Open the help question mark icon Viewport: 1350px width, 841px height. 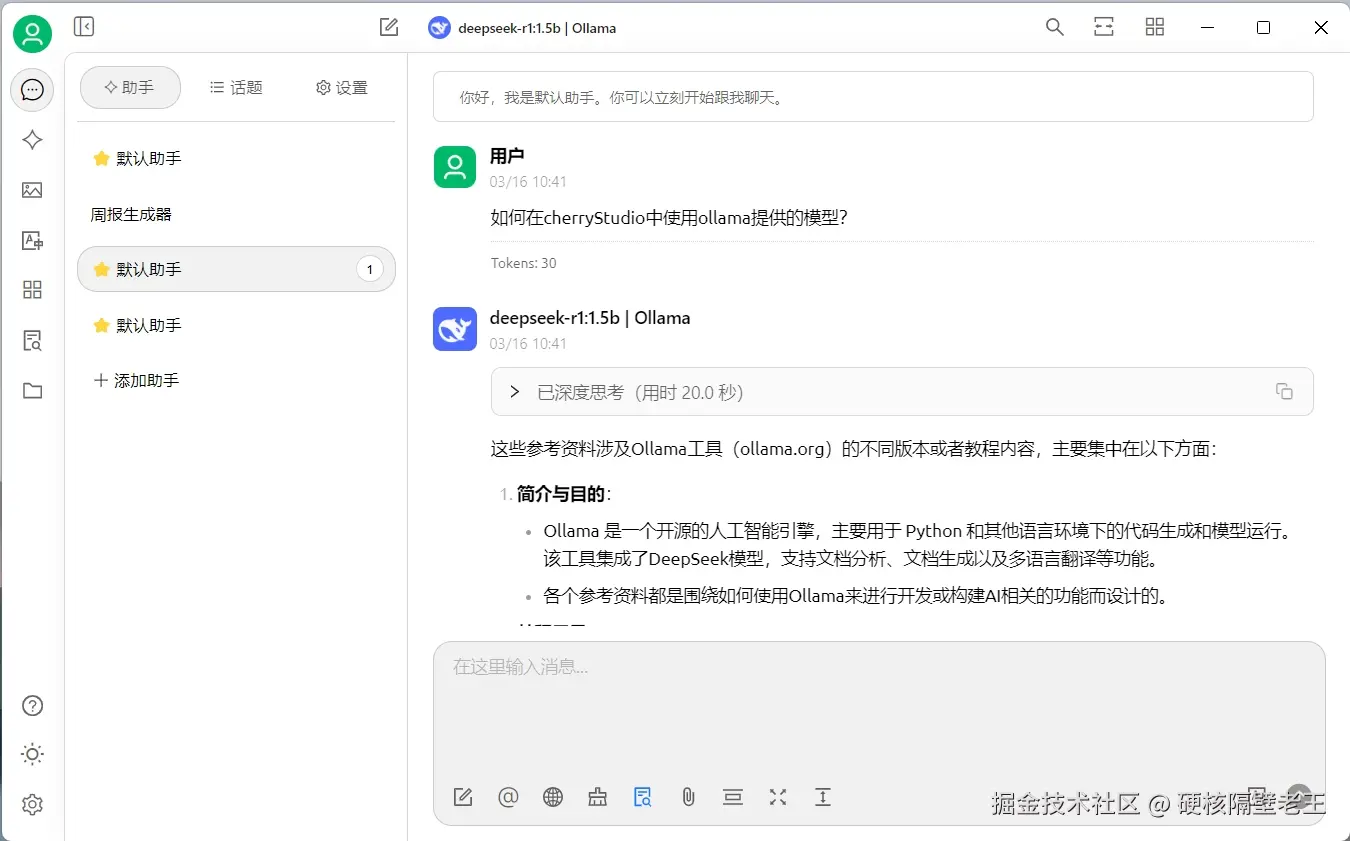(32, 706)
